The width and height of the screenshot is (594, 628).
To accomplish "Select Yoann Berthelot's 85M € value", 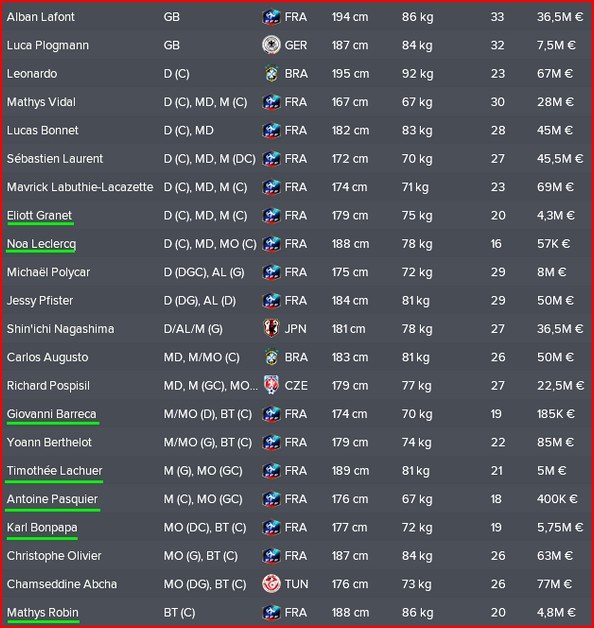I will tap(555, 442).
